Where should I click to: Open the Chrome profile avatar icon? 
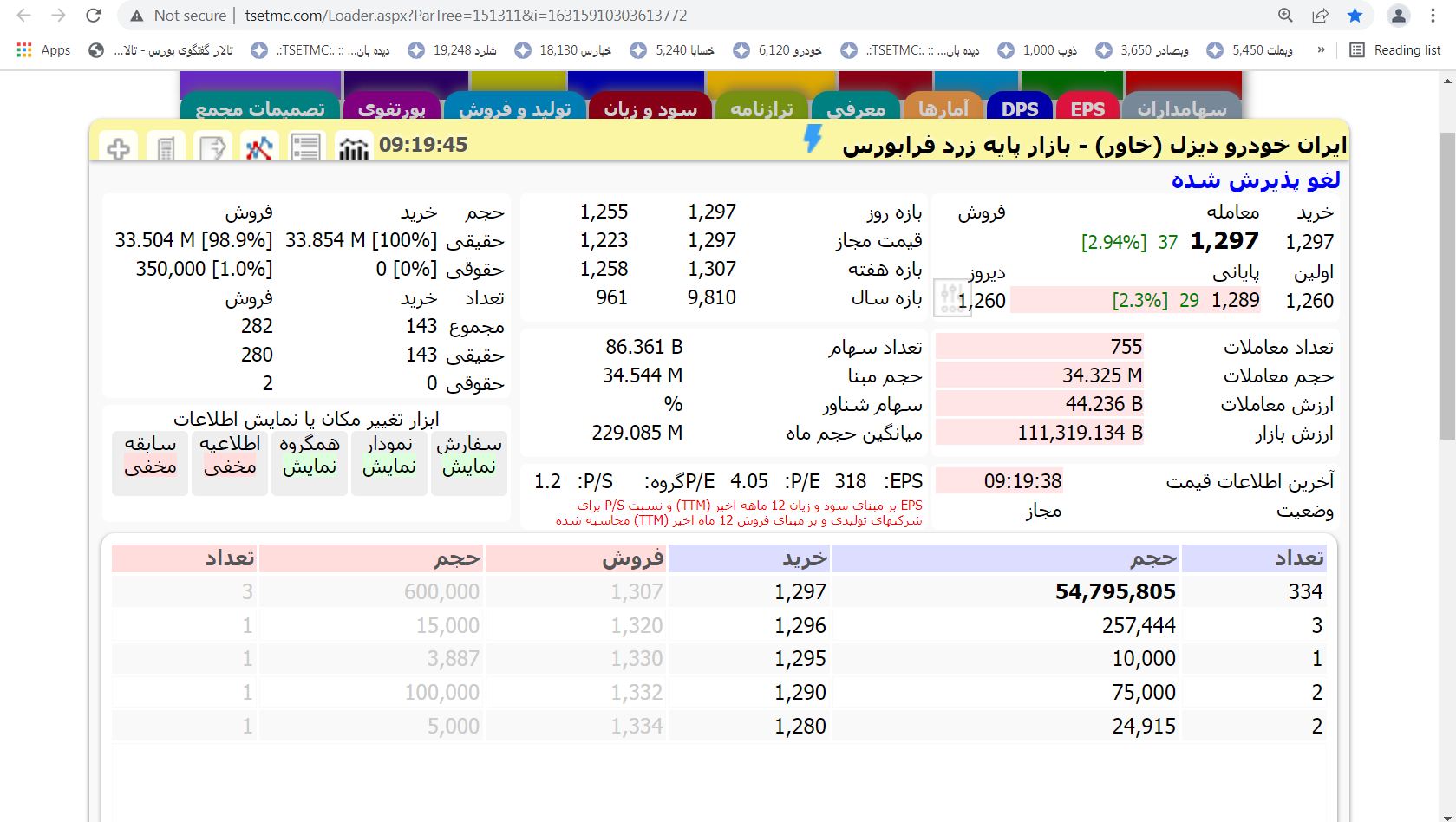(1398, 16)
